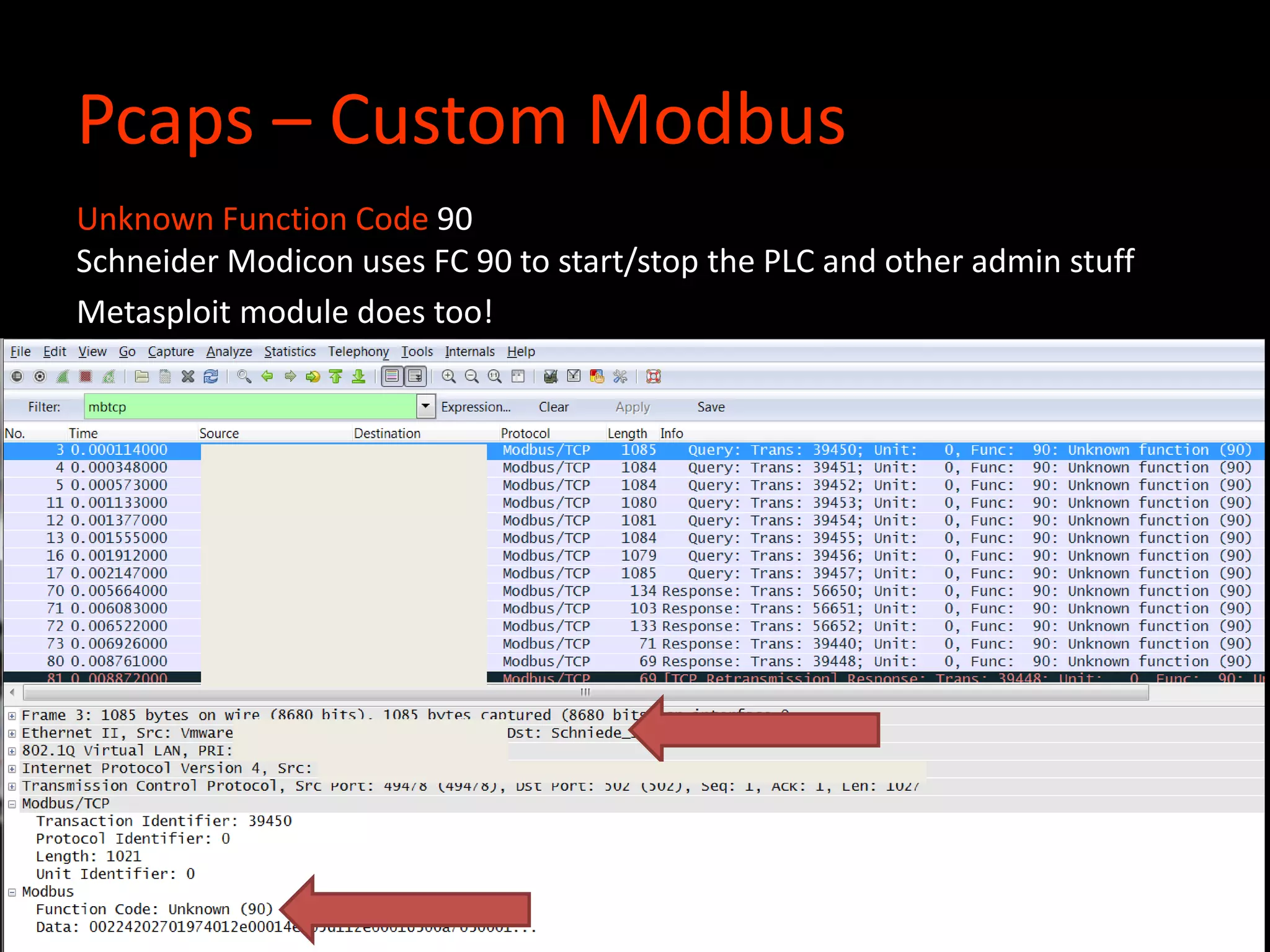
Task: Reset zoom to normal size
Action: (x=495, y=376)
